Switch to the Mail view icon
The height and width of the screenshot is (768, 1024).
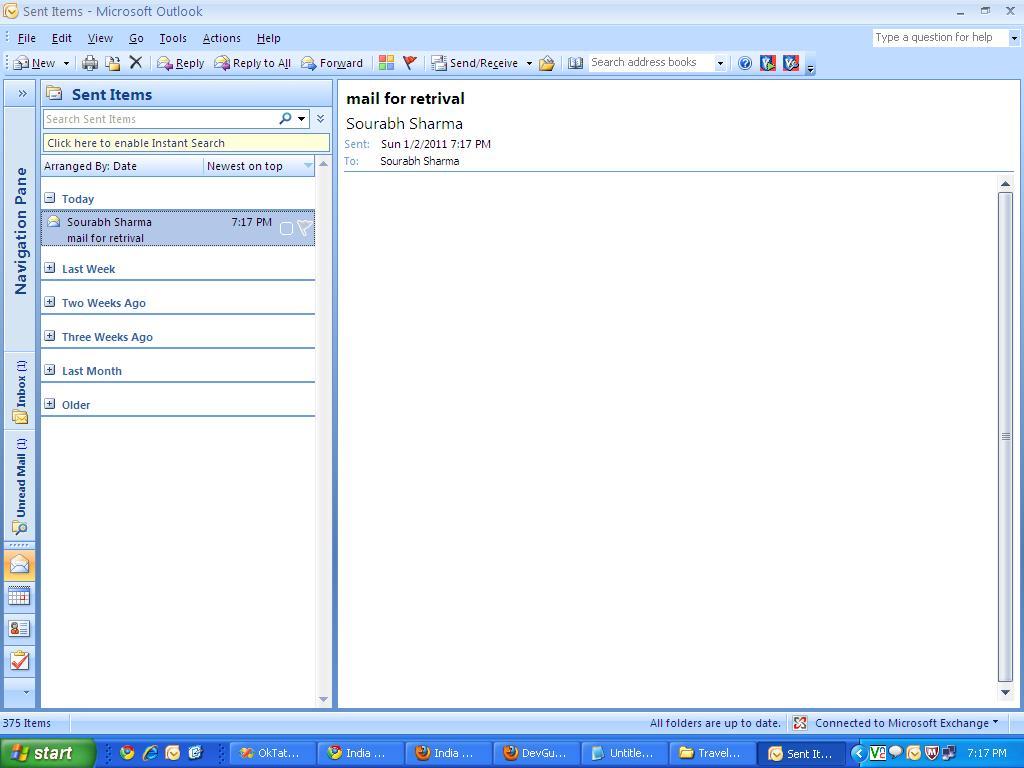20,564
